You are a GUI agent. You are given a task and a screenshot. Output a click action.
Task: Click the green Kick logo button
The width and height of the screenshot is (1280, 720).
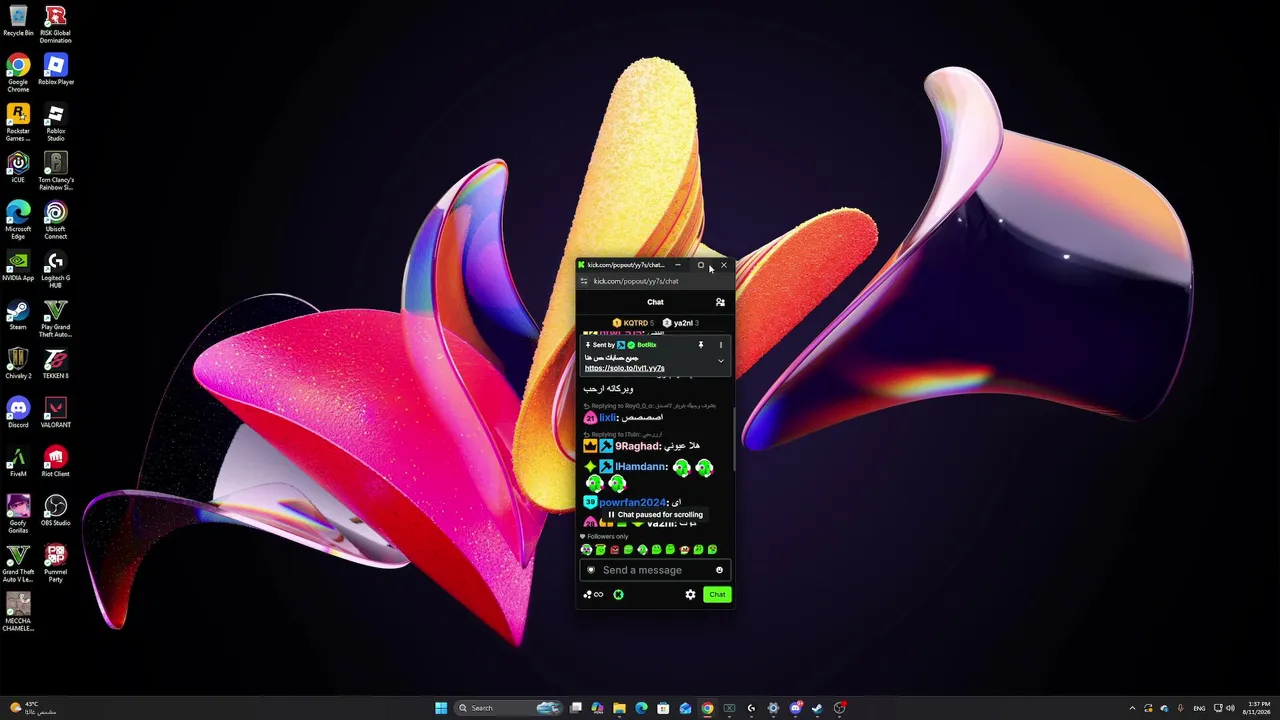618,595
